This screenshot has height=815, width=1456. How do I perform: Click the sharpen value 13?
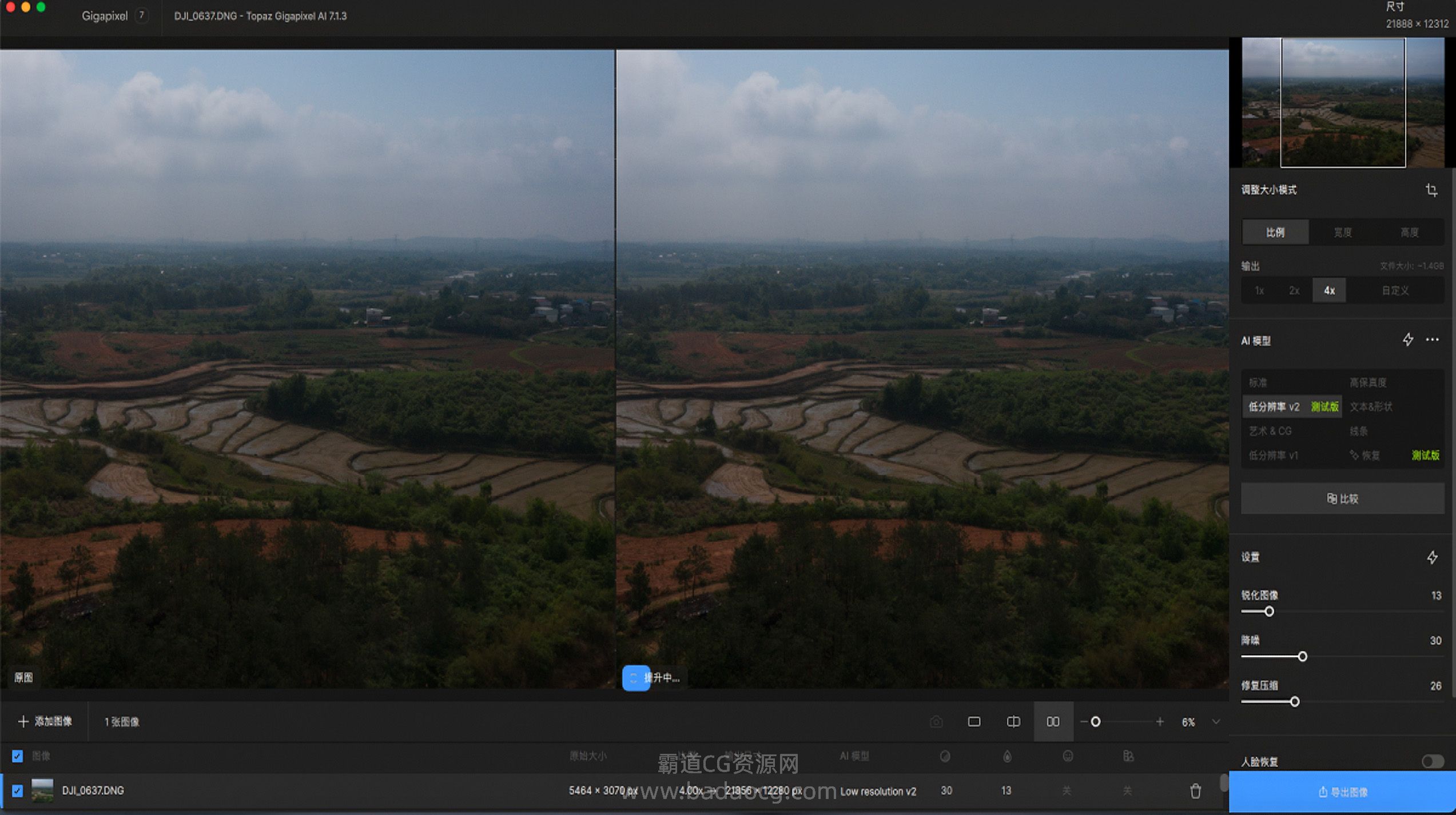pos(1436,596)
